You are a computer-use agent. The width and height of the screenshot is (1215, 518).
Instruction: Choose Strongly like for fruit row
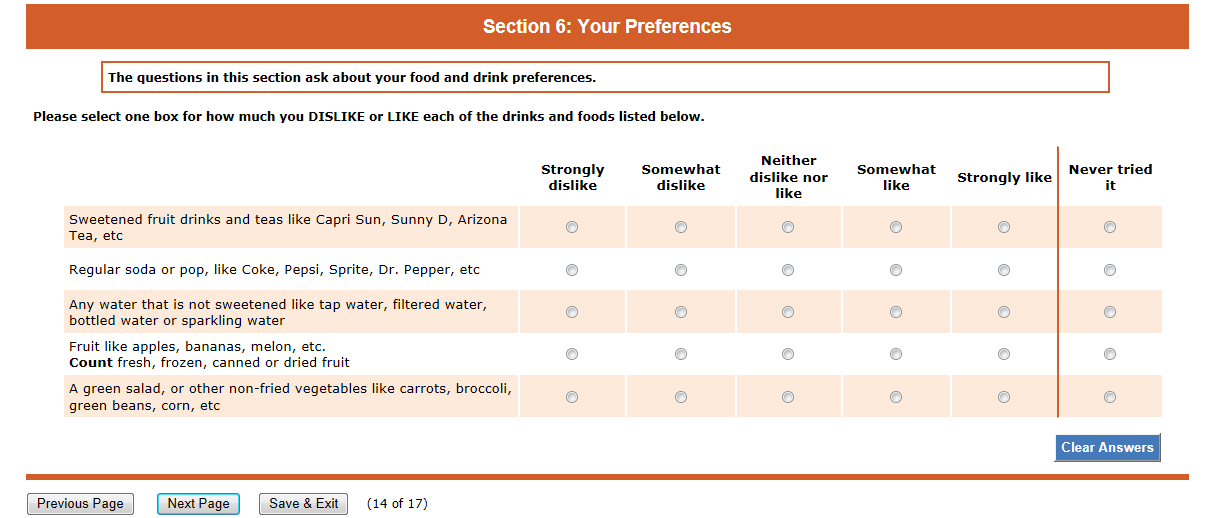[x=1004, y=354]
